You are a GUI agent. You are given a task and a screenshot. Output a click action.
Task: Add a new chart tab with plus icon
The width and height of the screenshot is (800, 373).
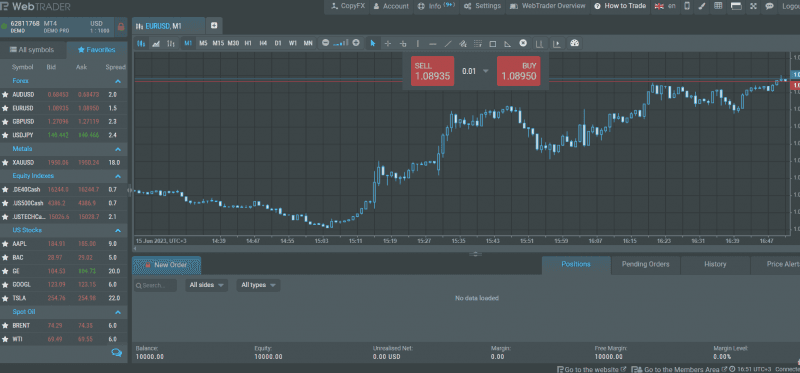point(214,25)
